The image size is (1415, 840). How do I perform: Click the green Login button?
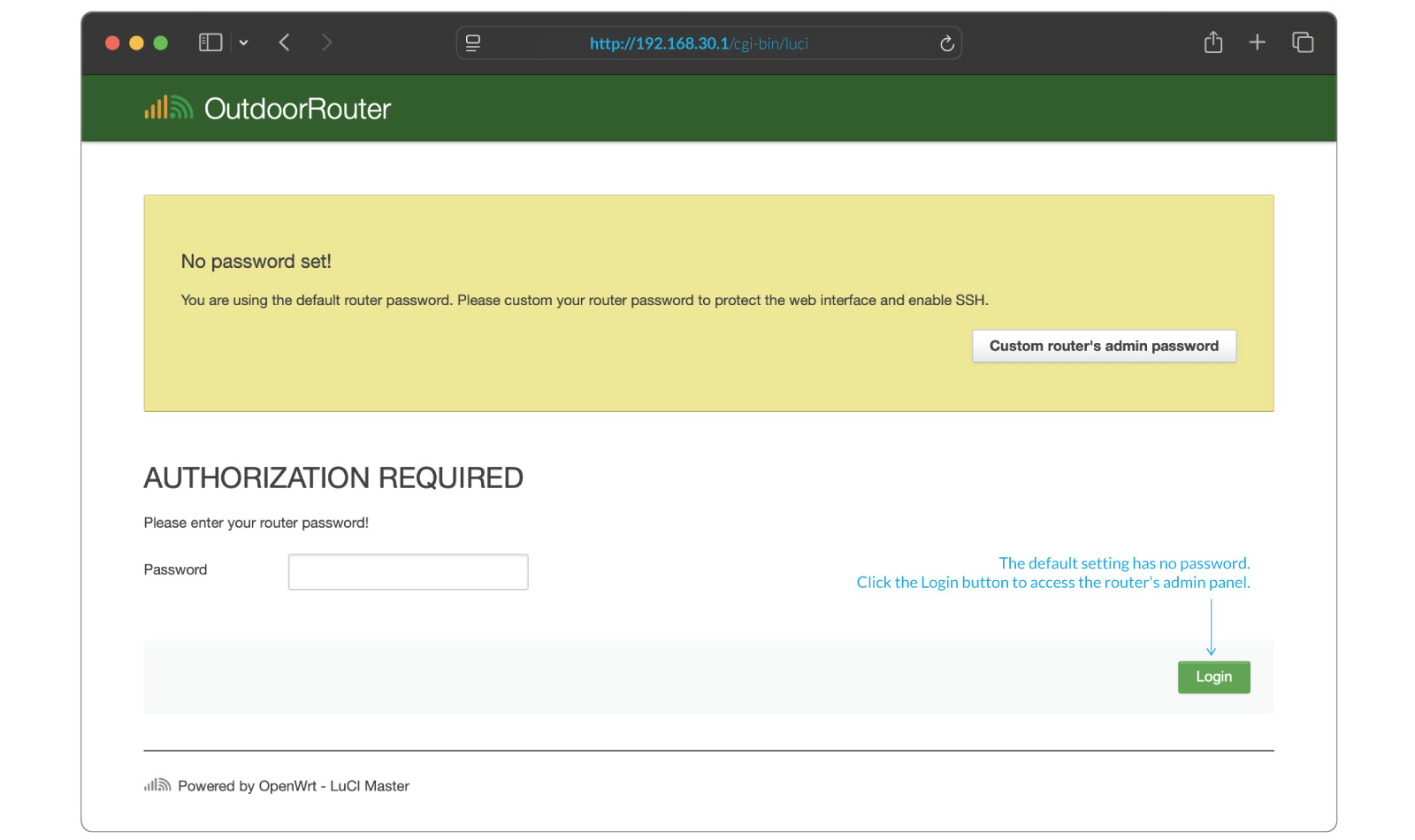point(1213,677)
